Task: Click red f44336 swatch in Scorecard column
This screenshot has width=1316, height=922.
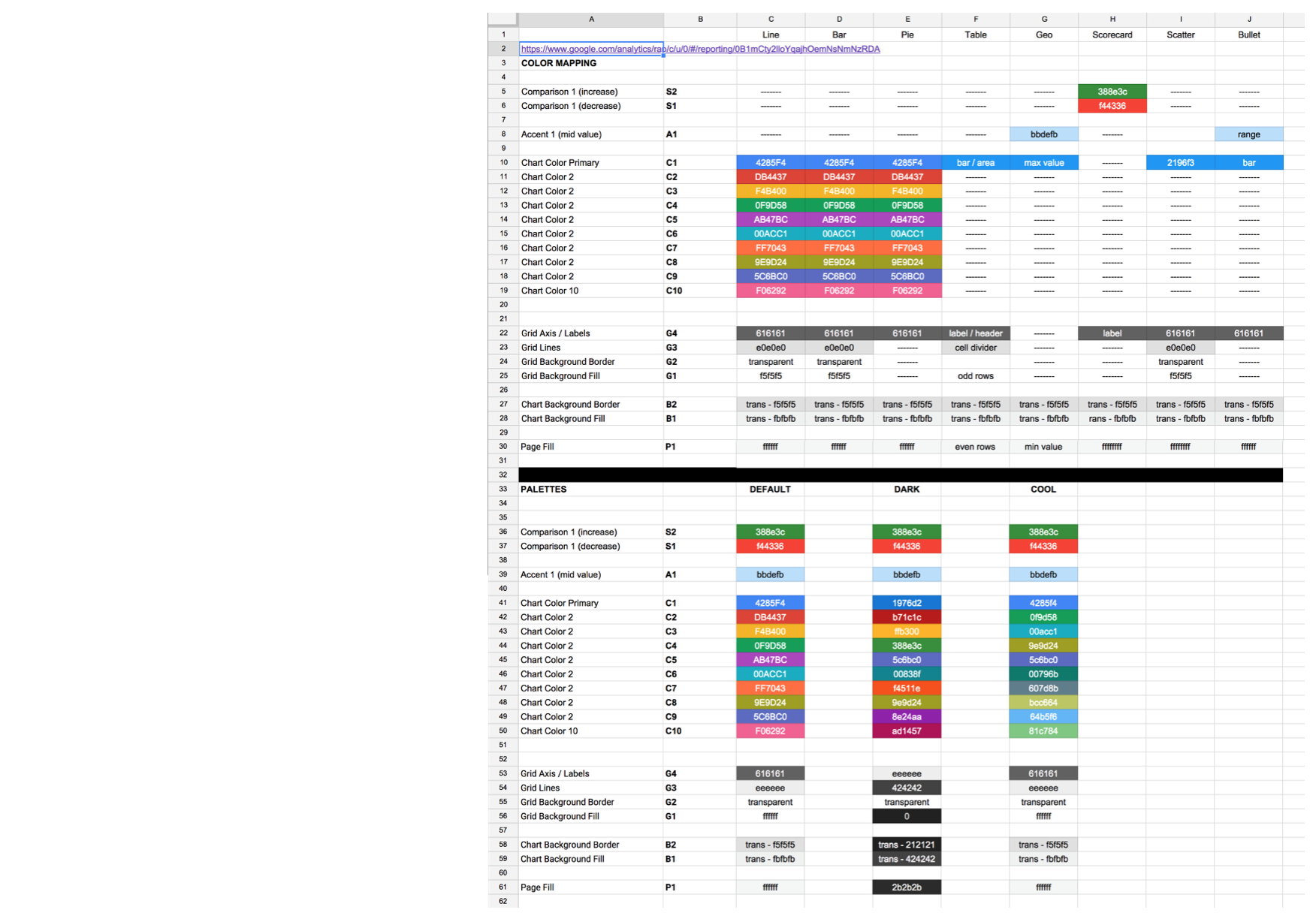Action: [x=1112, y=106]
